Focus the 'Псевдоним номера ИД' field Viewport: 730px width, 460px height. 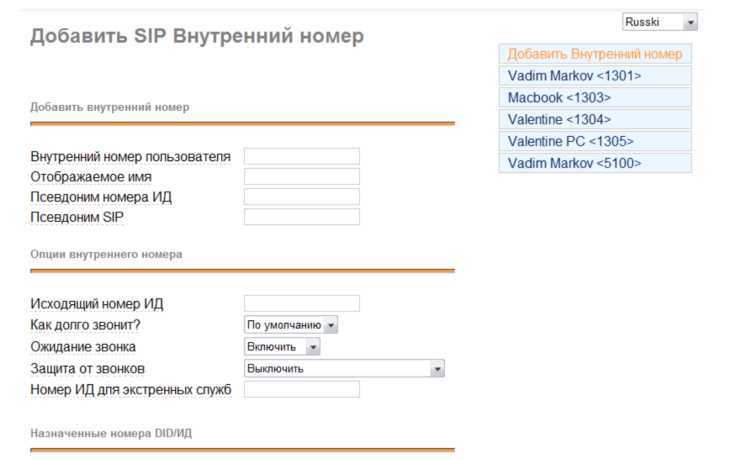click(x=302, y=196)
